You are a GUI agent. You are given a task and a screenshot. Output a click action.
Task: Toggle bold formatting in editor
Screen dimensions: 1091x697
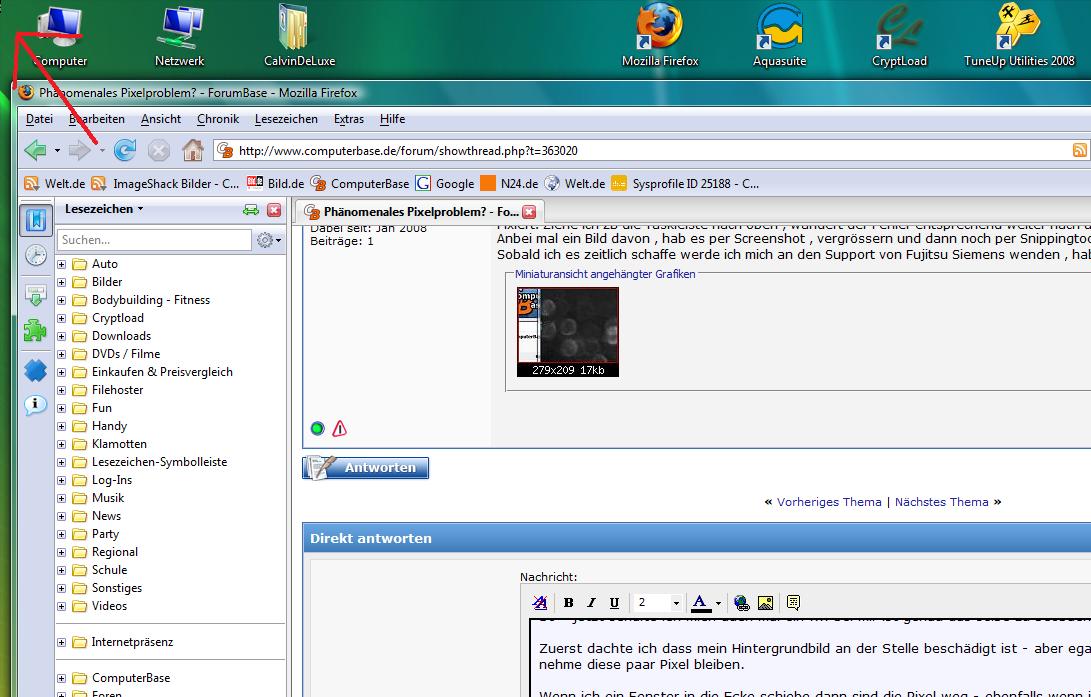point(568,602)
